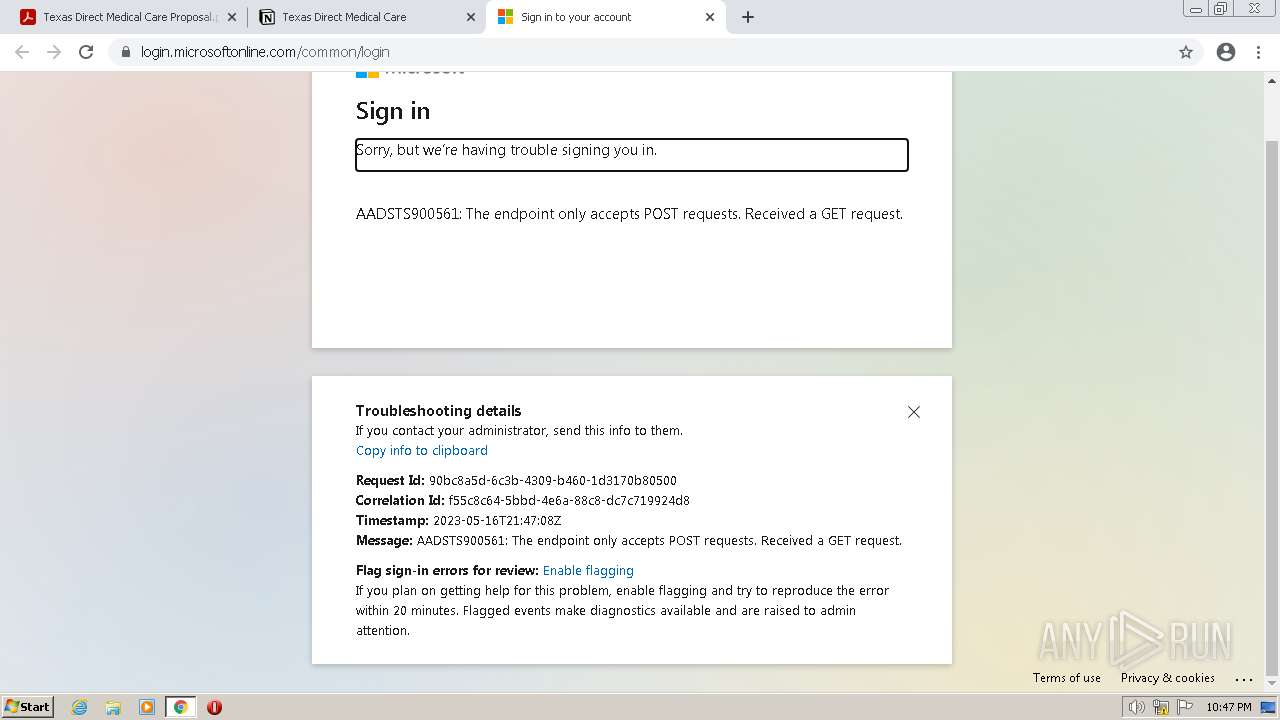Open a new tab with the plus button
The image size is (1280, 720).
(748, 17)
